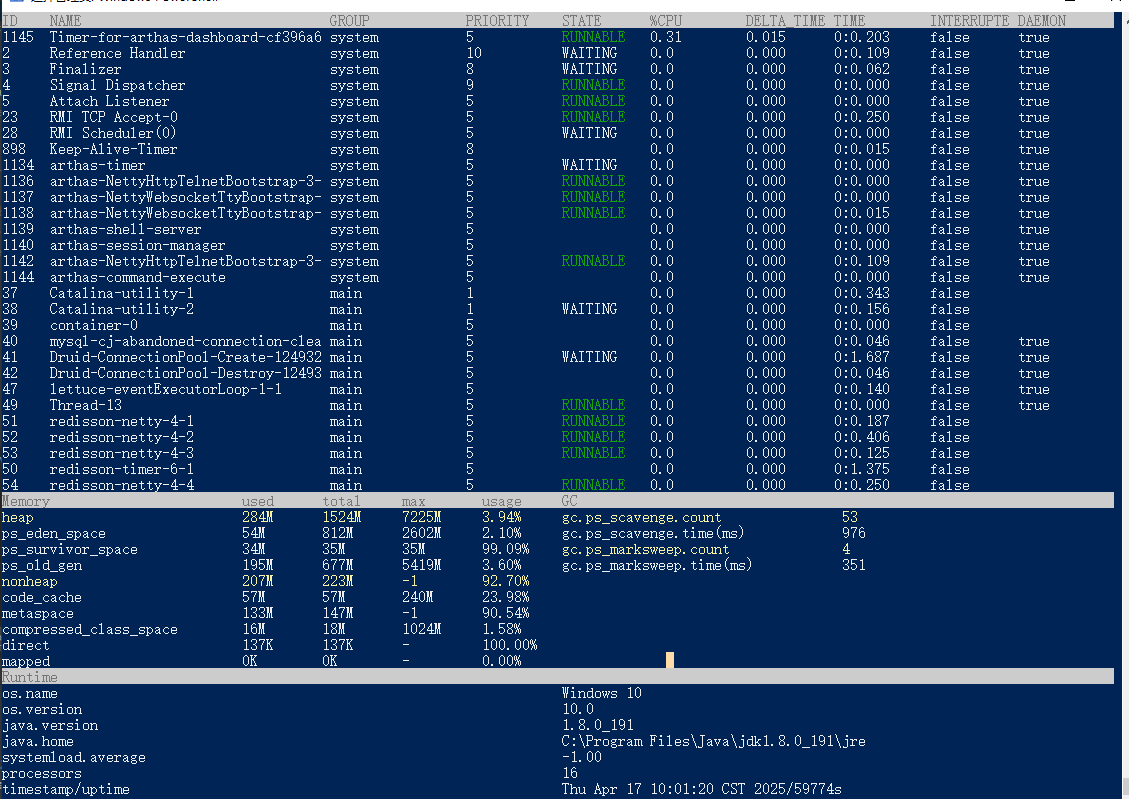Viewport: 1129px width, 799px height.
Task: Click thread ID 1142
Action: (x=18, y=261)
